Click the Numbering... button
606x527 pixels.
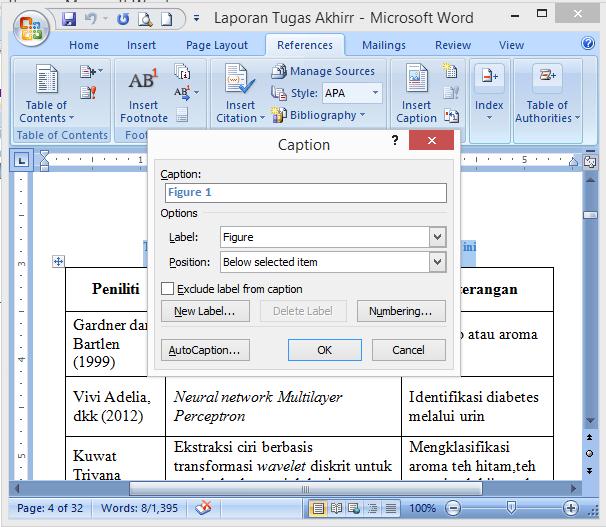[400, 311]
